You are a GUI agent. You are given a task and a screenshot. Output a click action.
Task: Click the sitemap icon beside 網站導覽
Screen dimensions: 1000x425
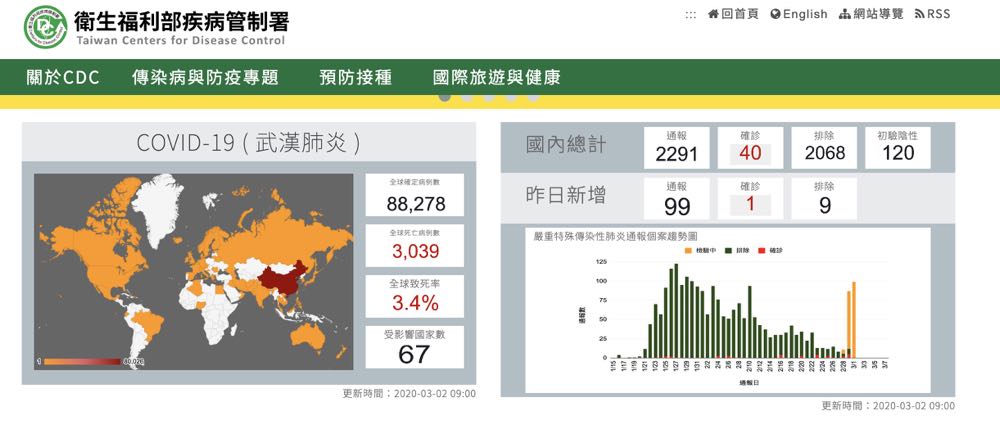click(845, 14)
